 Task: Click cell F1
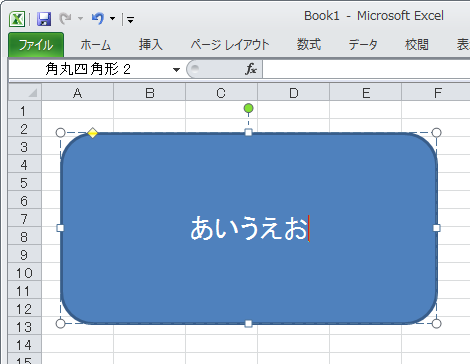click(436, 110)
